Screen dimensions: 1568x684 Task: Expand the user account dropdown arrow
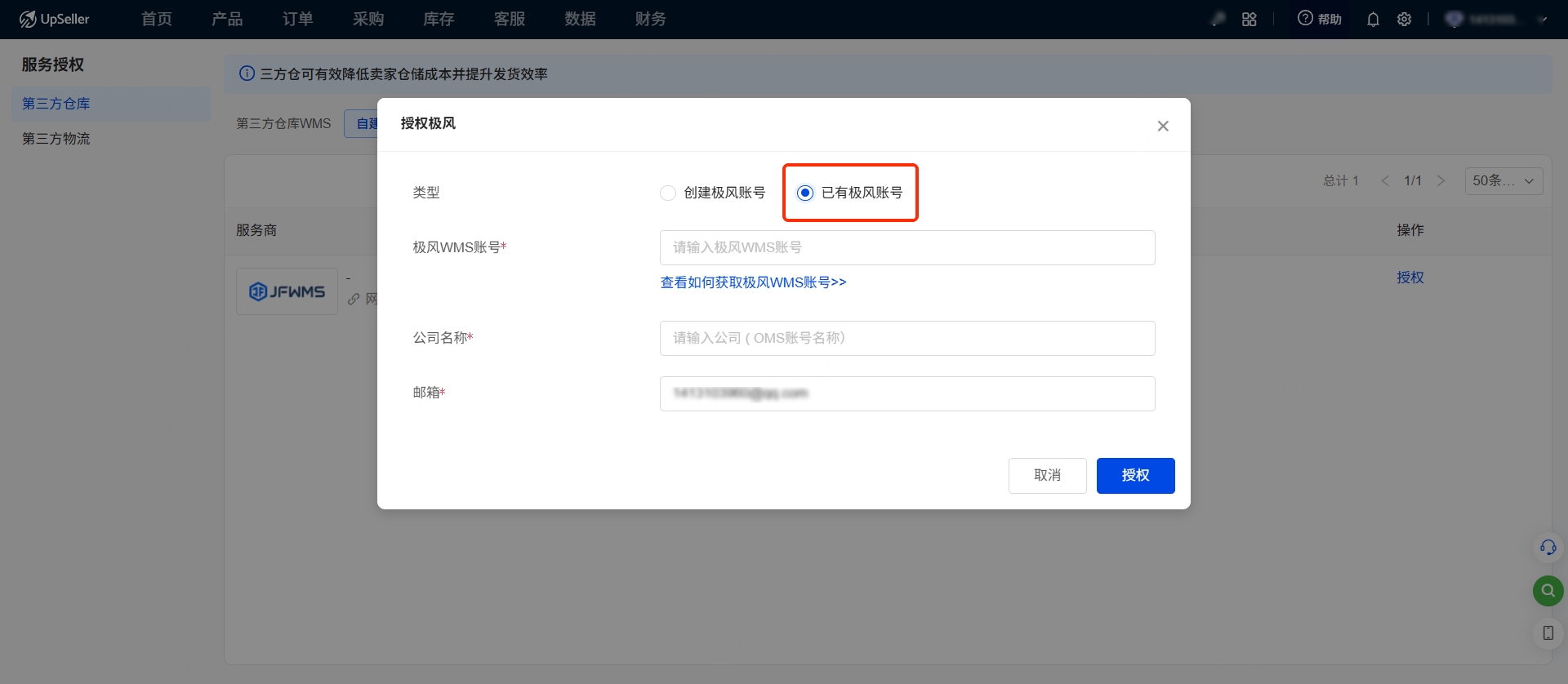[1542, 20]
